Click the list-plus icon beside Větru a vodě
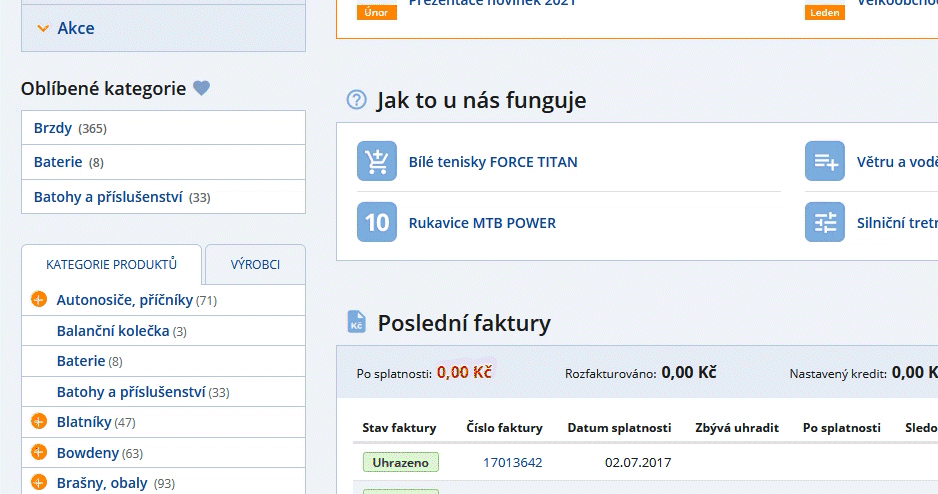The width and height of the screenshot is (938, 494). click(824, 161)
